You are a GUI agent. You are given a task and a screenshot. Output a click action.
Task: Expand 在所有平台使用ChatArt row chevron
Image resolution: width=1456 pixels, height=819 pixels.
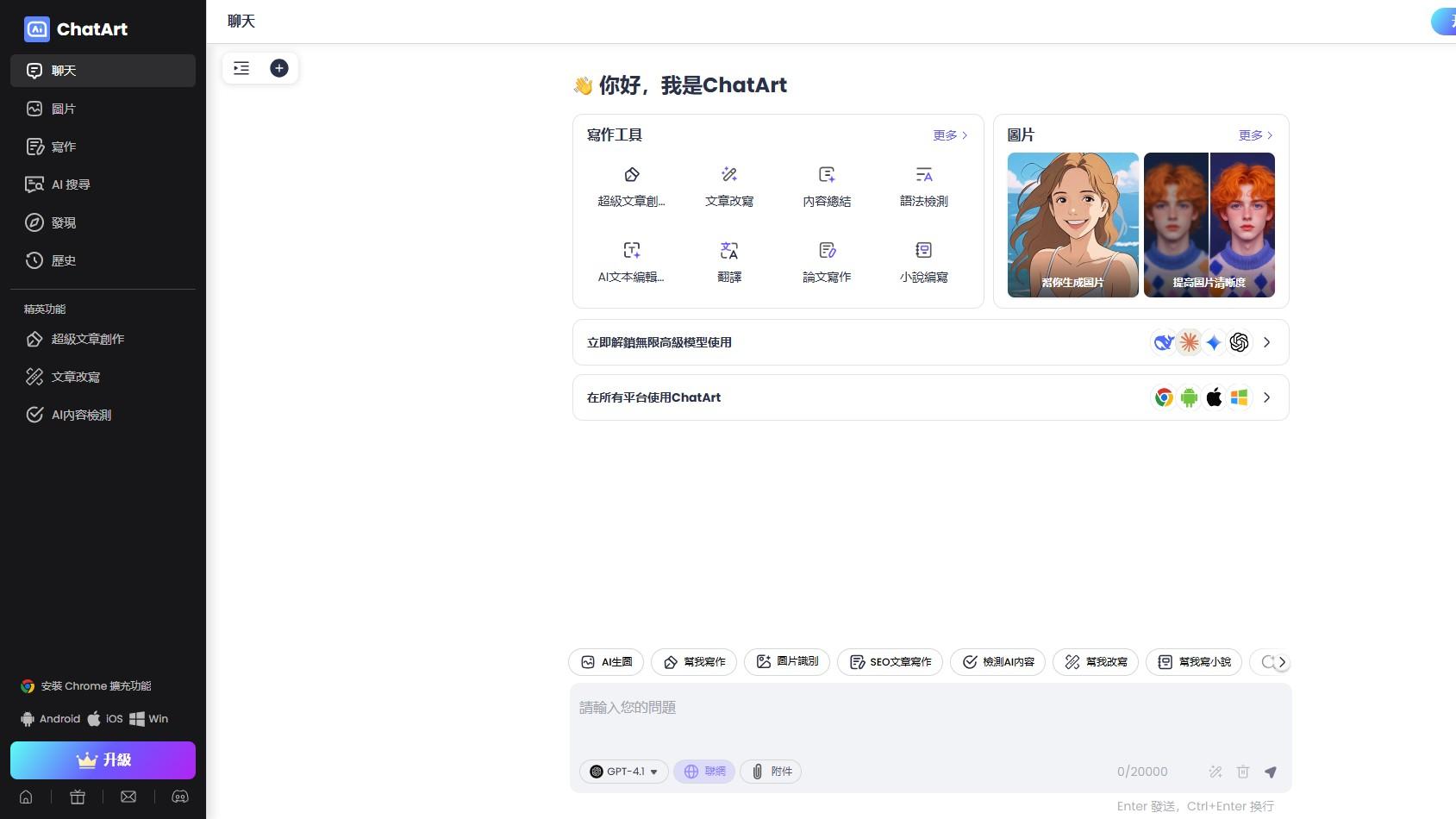[x=1266, y=397]
